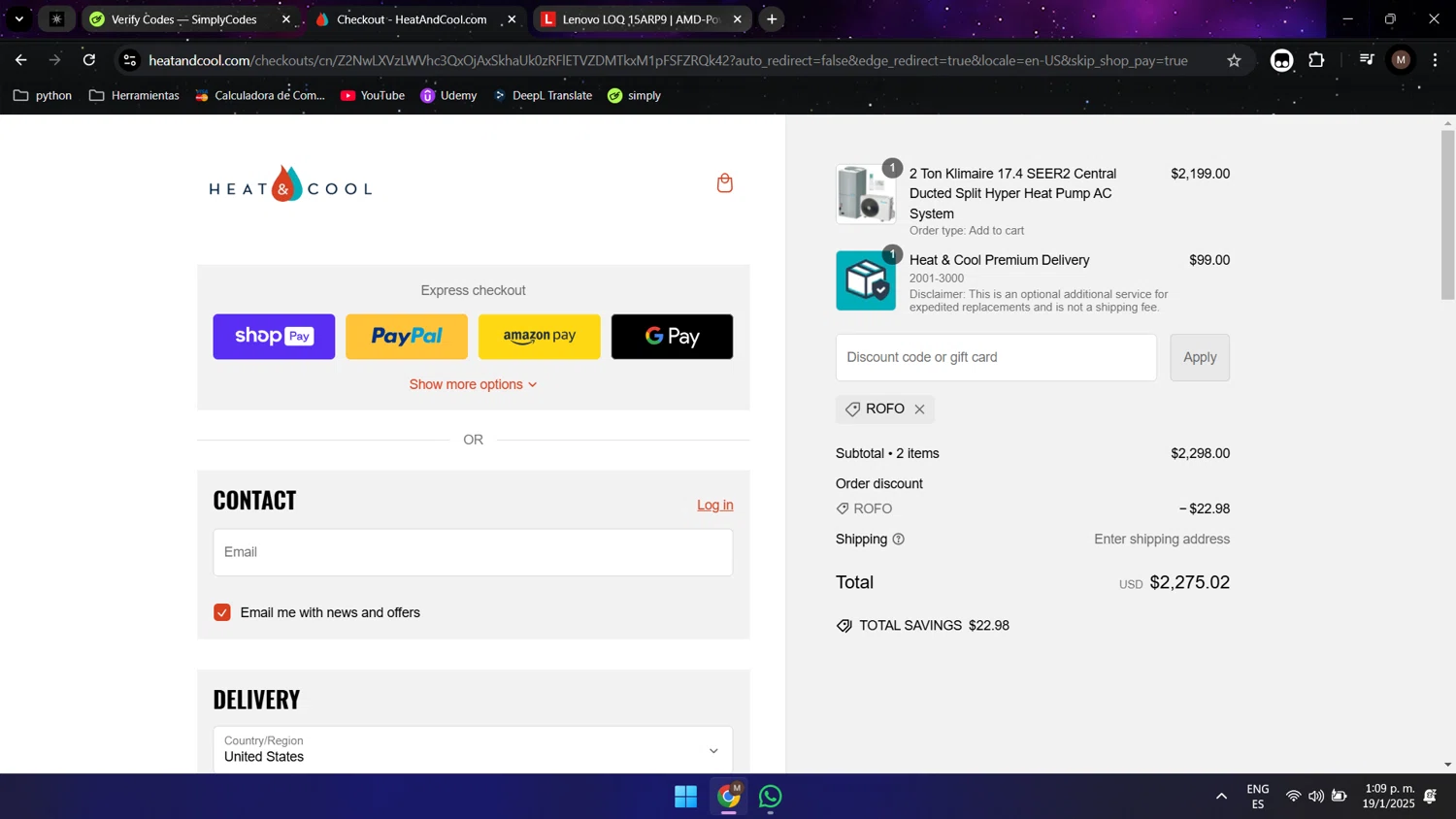Open the python bookmarks folder
Screen dimensions: 1456x819
[x=43, y=95]
